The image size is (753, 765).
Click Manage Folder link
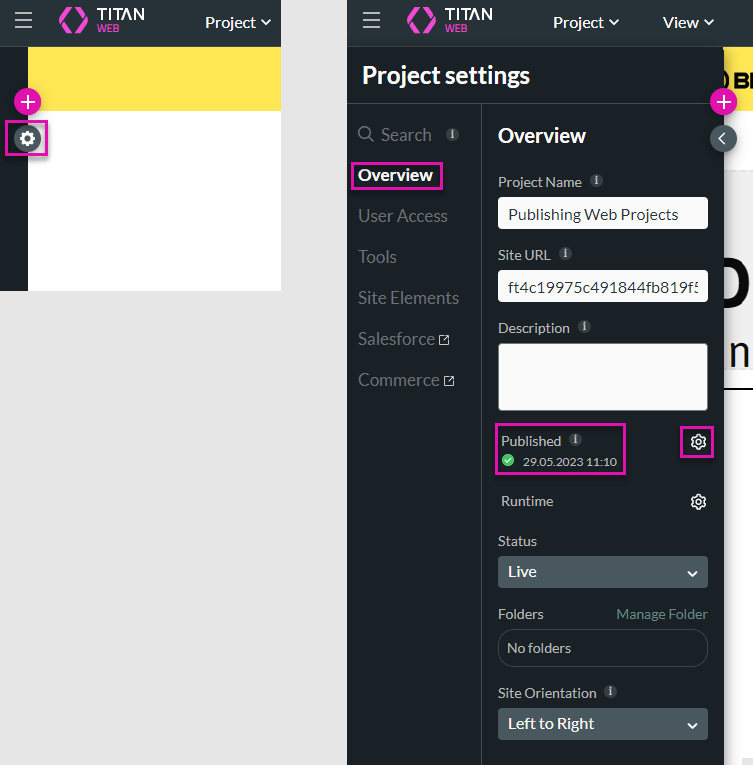point(662,614)
